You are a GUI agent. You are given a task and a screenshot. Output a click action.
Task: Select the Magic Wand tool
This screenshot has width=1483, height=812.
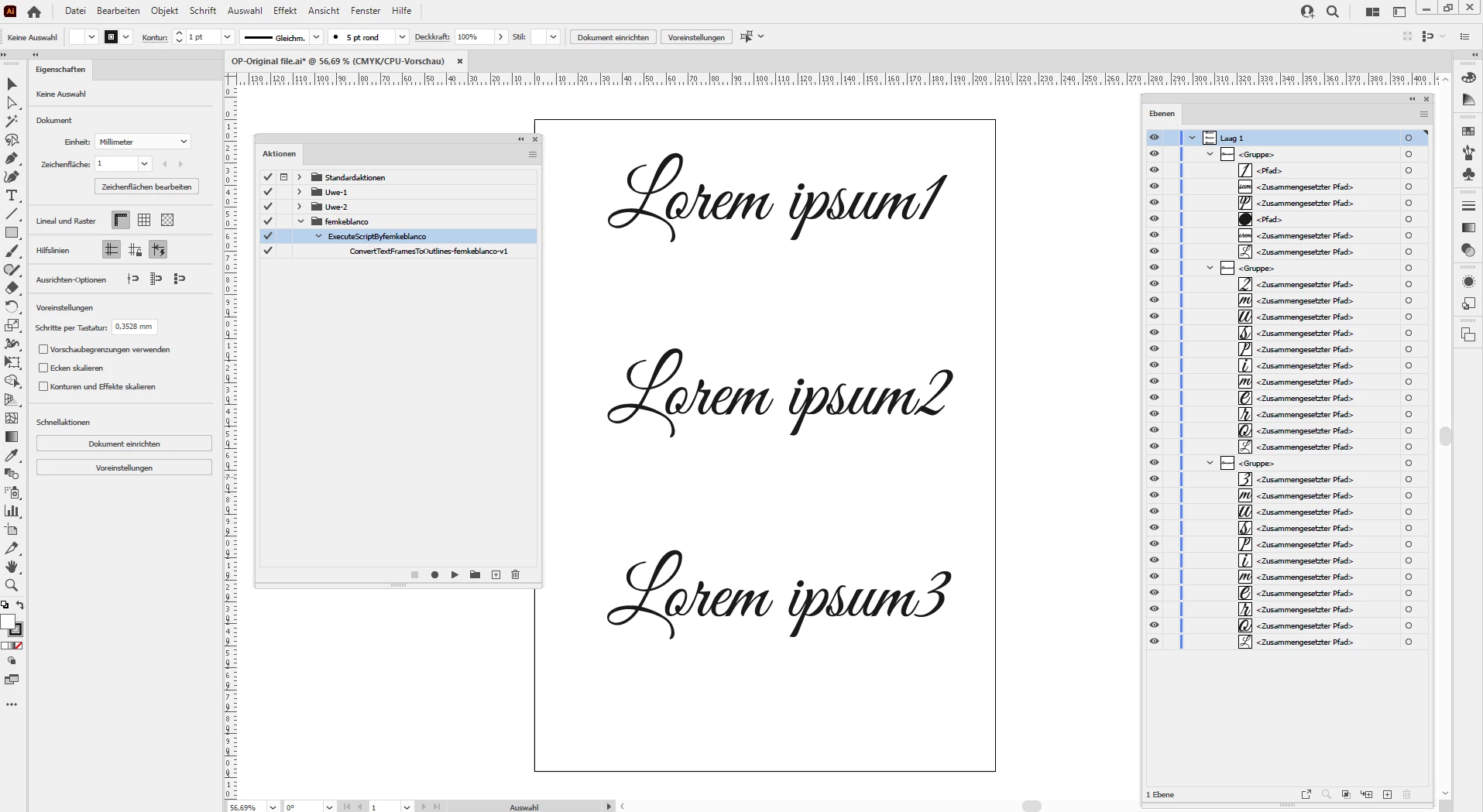pyautogui.click(x=12, y=121)
